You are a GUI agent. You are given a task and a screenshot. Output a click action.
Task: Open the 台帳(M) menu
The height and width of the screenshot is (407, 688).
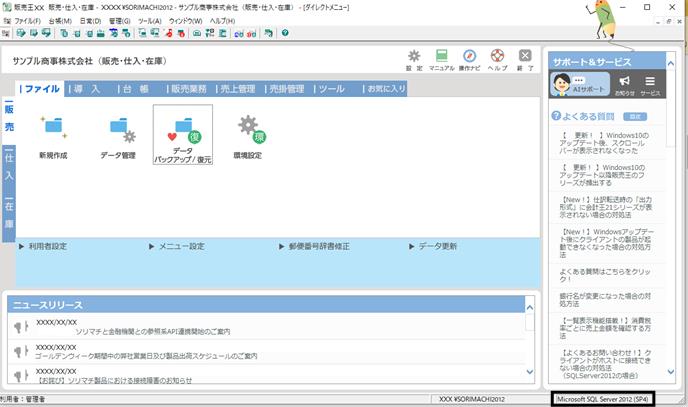click(x=60, y=21)
